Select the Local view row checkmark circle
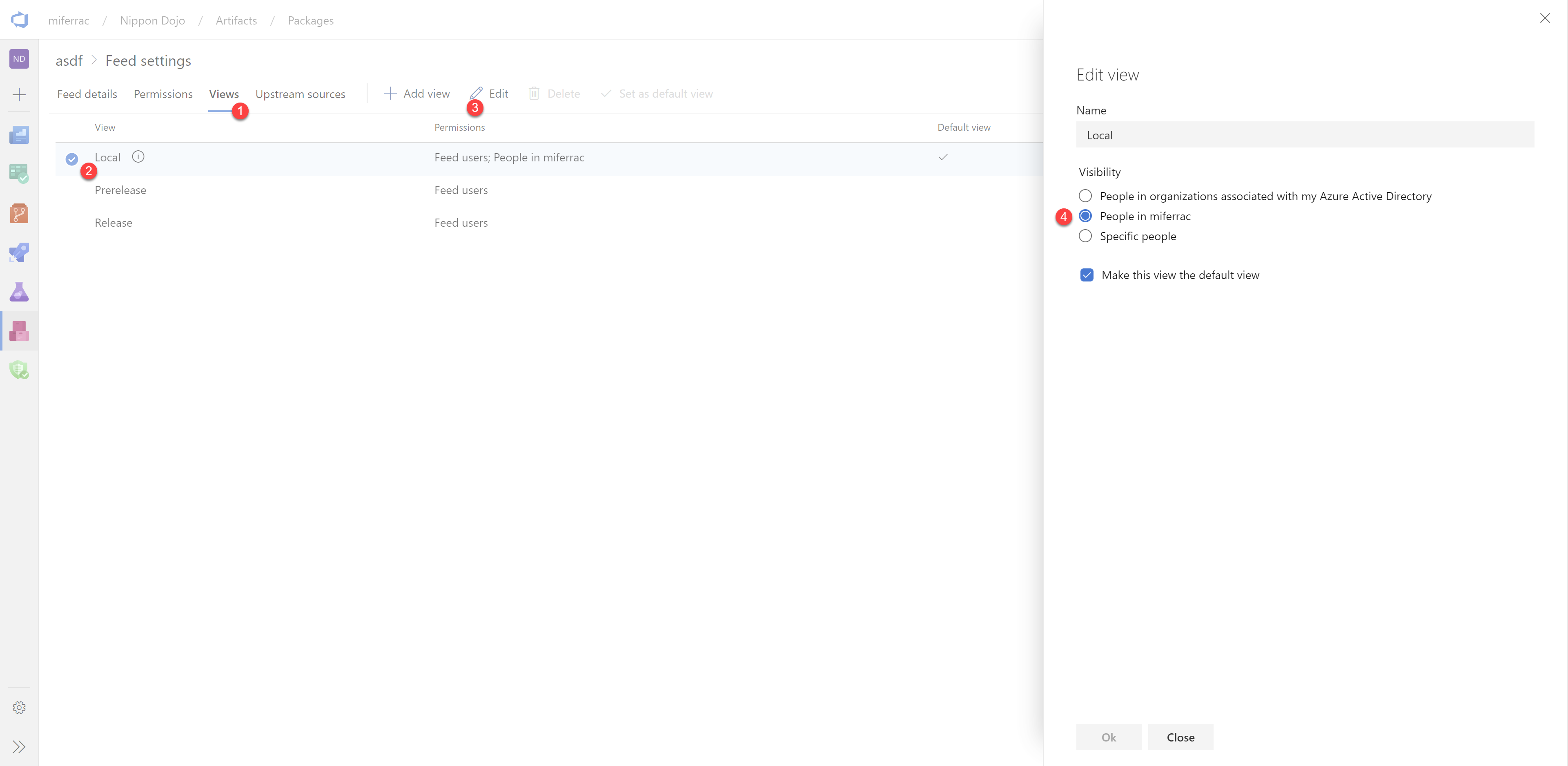 click(71, 159)
